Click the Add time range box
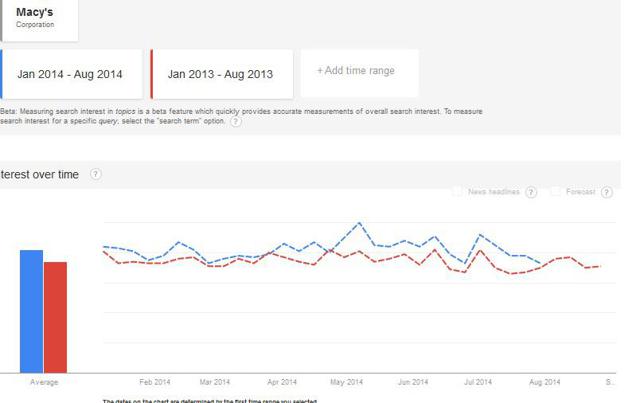Image resolution: width=640 pixels, height=403 pixels. [x=360, y=73]
